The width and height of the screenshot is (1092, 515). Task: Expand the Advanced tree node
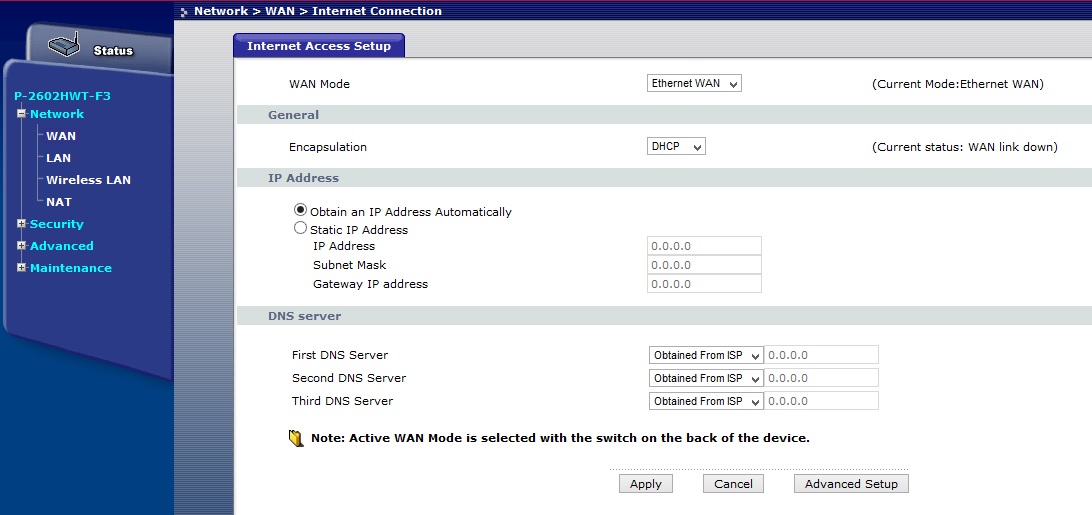tap(22, 246)
